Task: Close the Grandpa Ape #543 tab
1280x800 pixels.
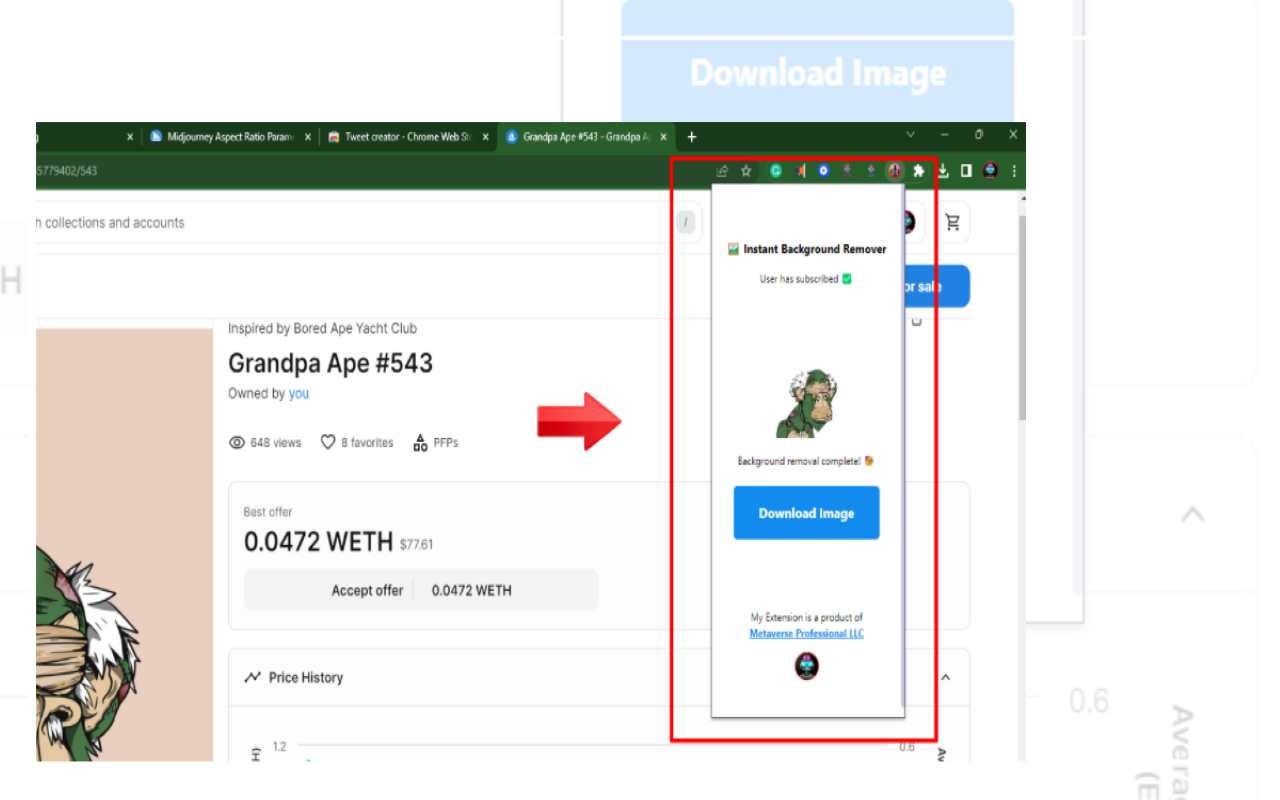Action: (x=664, y=137)
